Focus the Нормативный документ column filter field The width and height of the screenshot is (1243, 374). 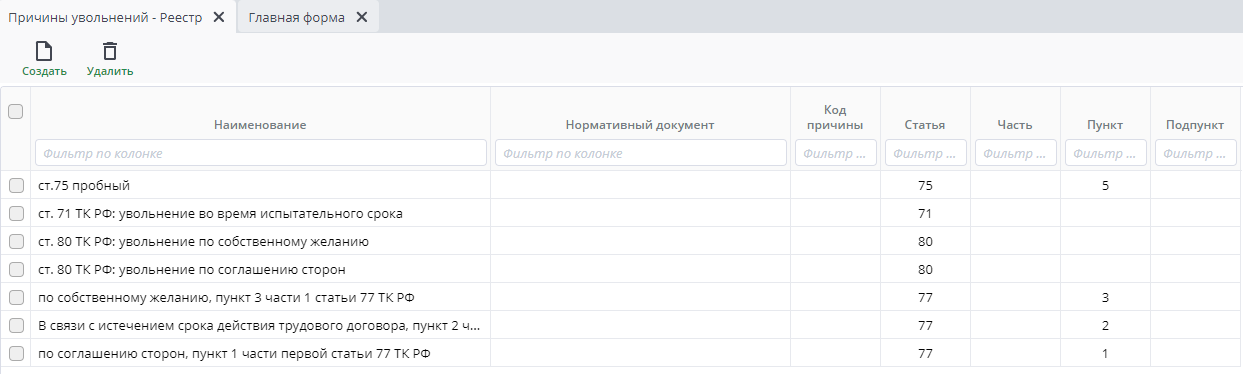pos(641,153)
